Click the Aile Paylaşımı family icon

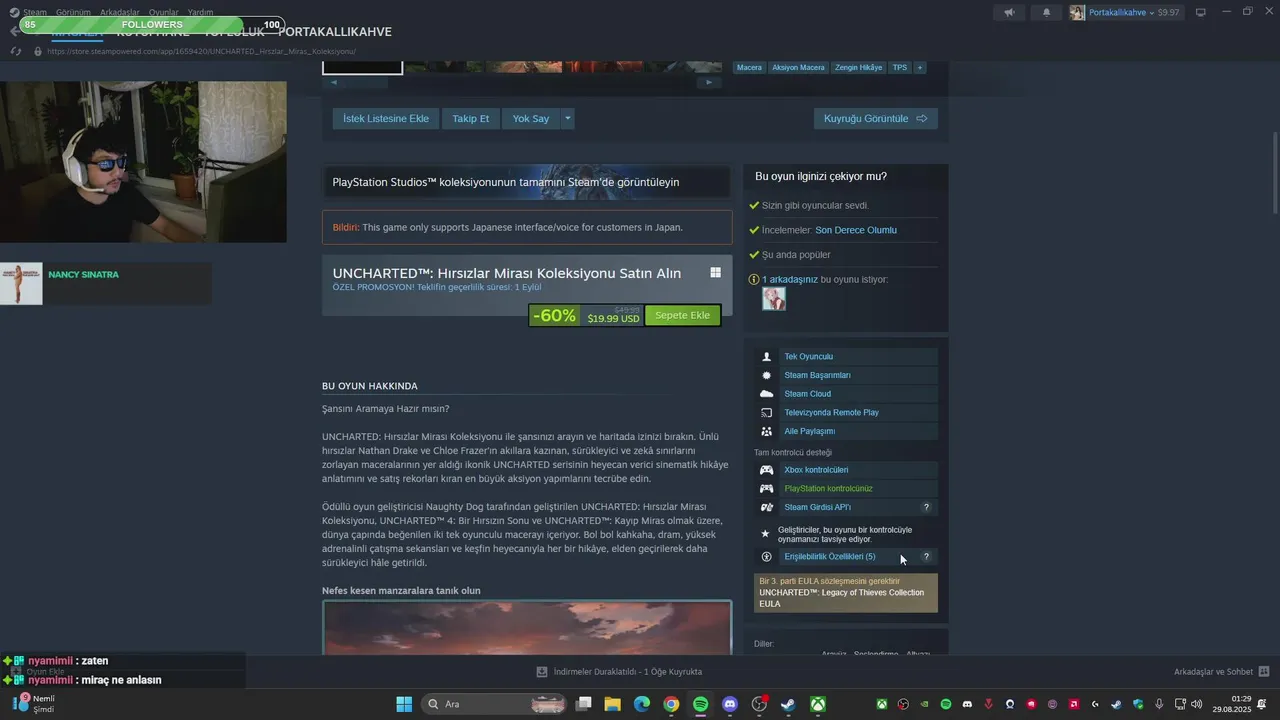click(766, 431)
